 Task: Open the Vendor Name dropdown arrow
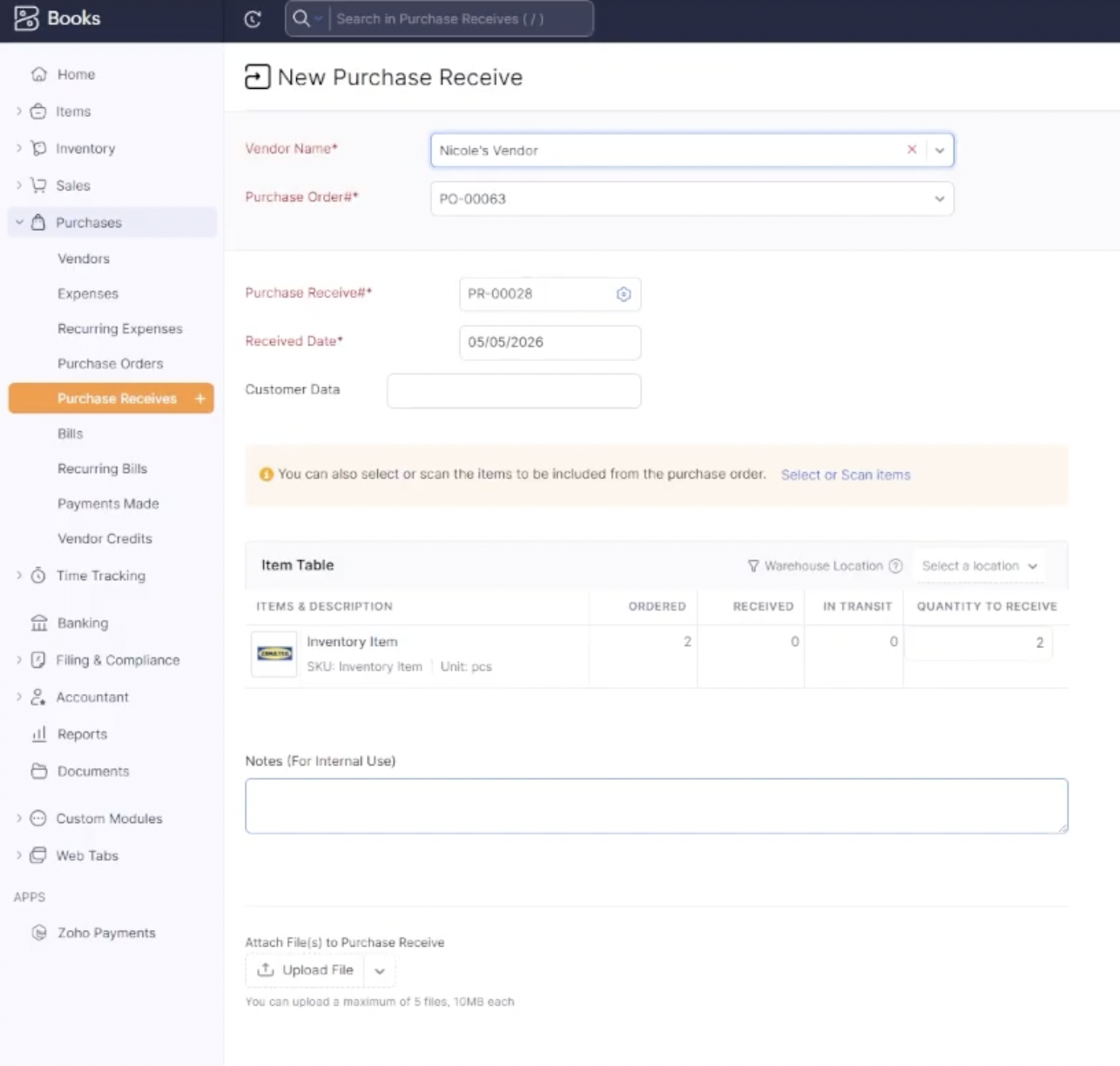click(940, 151)
